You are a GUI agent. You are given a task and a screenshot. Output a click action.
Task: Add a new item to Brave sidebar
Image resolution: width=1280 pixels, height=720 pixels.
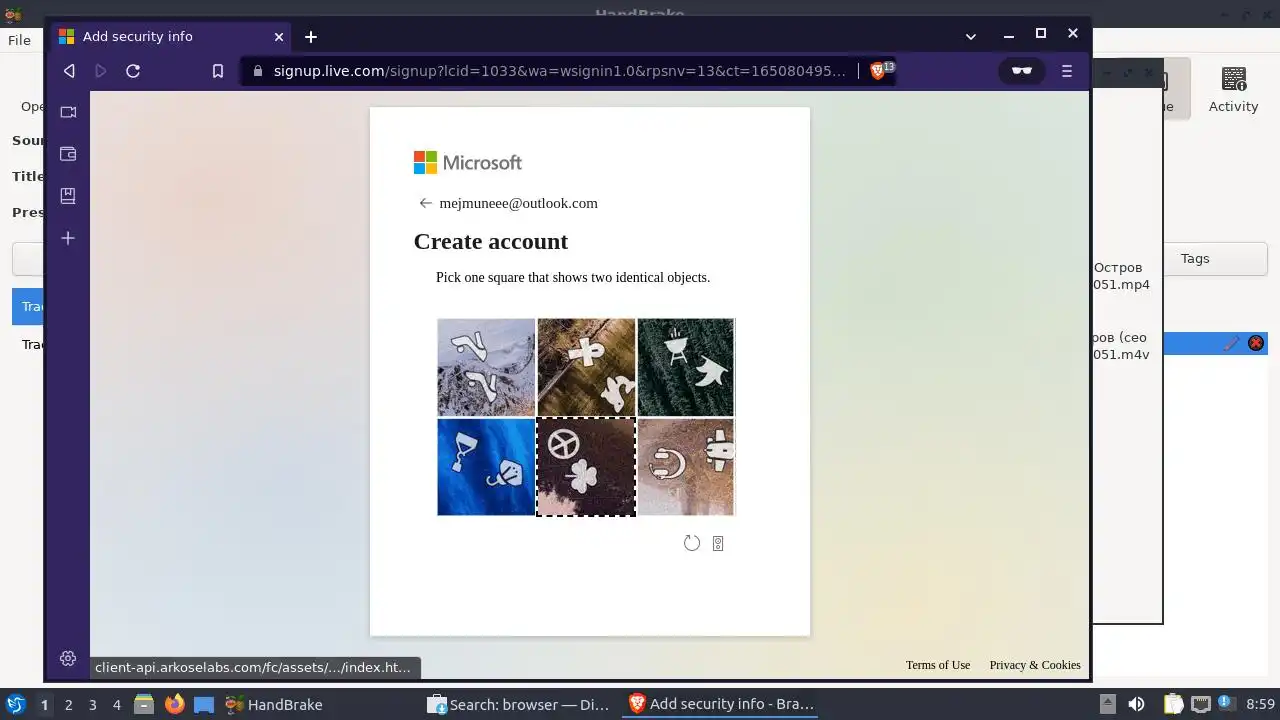tap(68, 238)
